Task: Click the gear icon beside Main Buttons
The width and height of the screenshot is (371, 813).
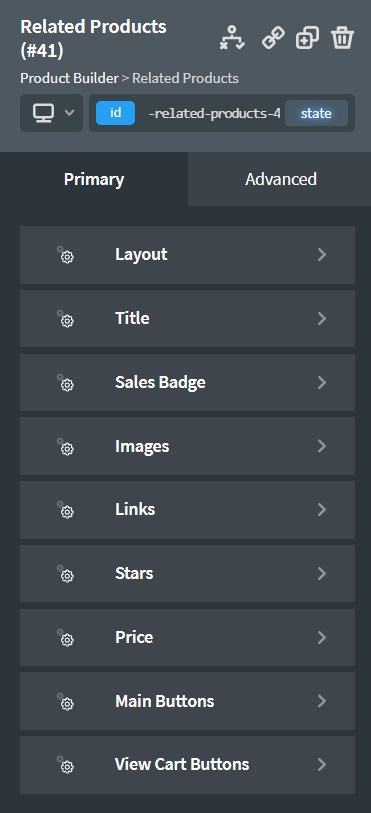Action: click(65, 702)
